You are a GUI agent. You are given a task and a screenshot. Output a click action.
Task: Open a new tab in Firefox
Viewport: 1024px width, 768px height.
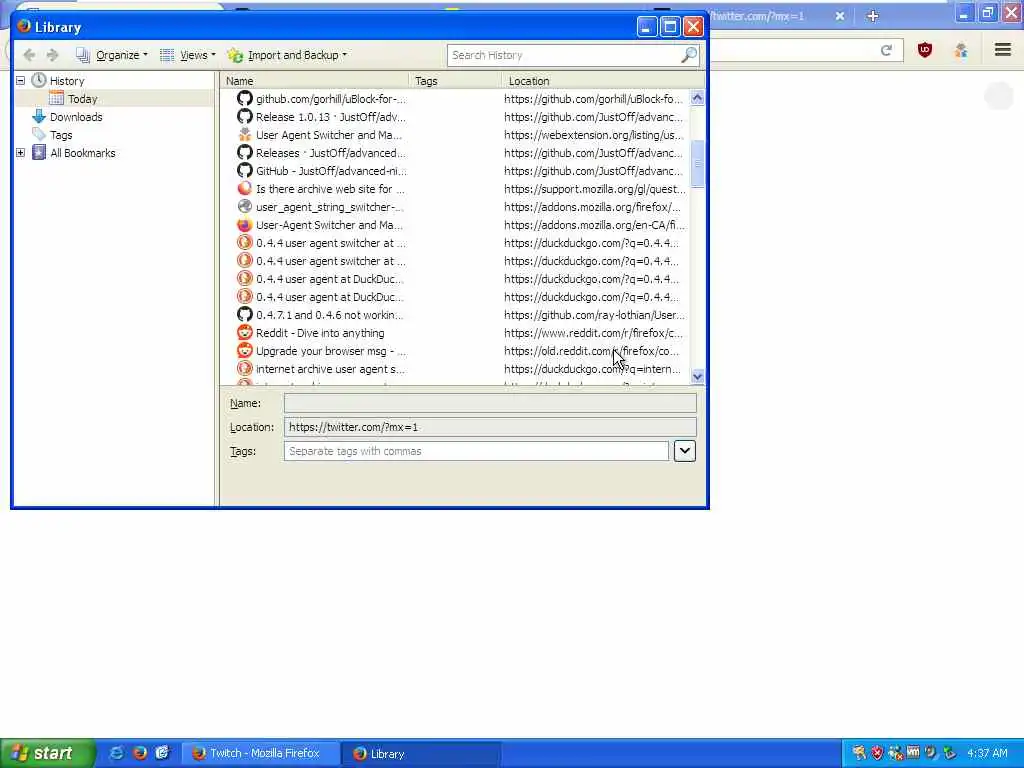click(x=872, y=16)
